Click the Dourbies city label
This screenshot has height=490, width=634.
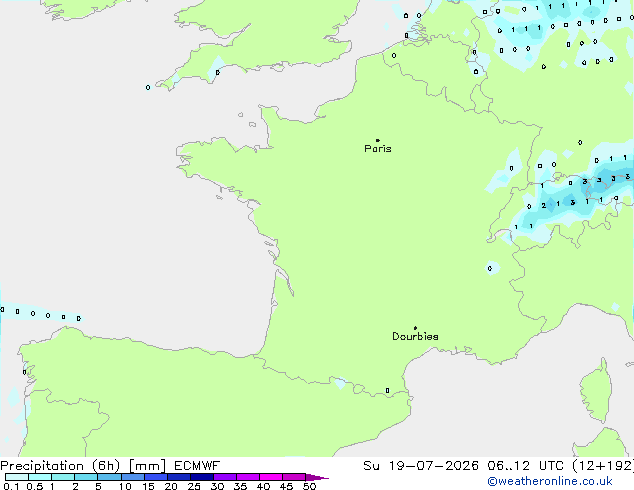click(x=415, y=336)
